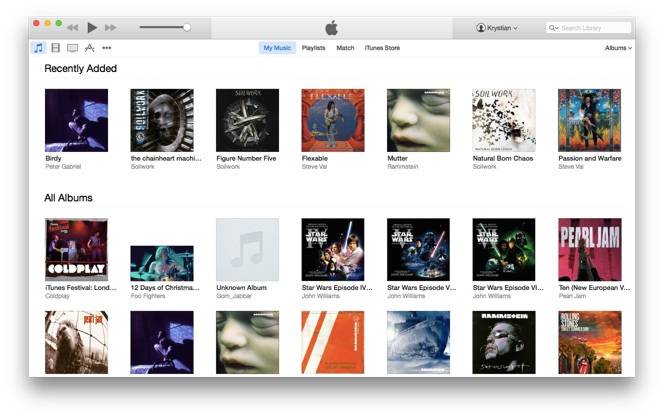Open the chainheart machine album cover
This screenshot has height=418, width=664.
pos(162,120)
